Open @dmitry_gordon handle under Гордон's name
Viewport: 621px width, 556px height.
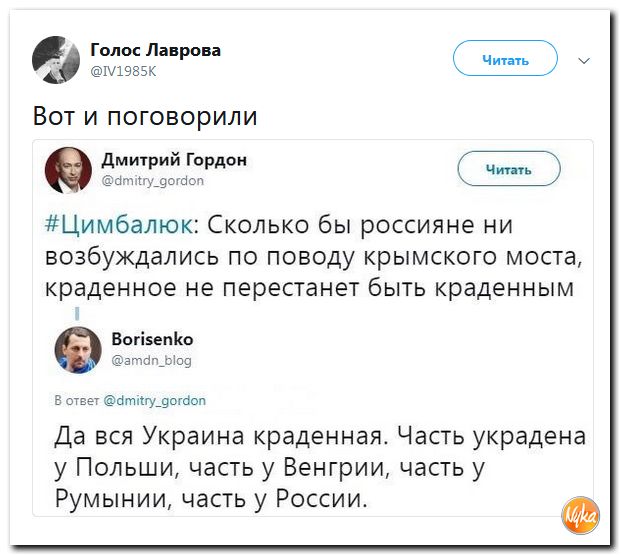click(153, 181)
